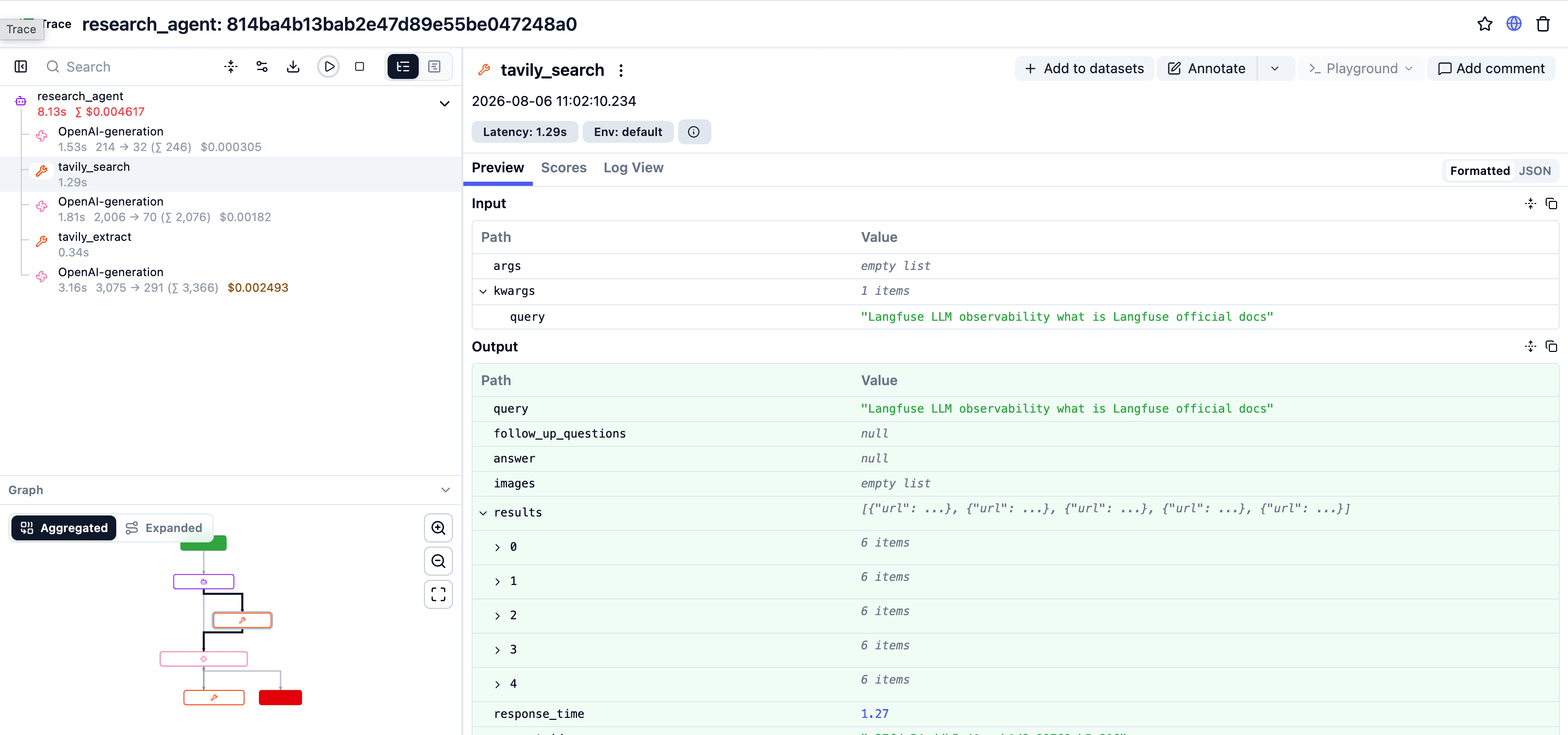Screen dimensions: 1568x735
Task: Copy the Output section content
Action: click(x=1551, y=347)
